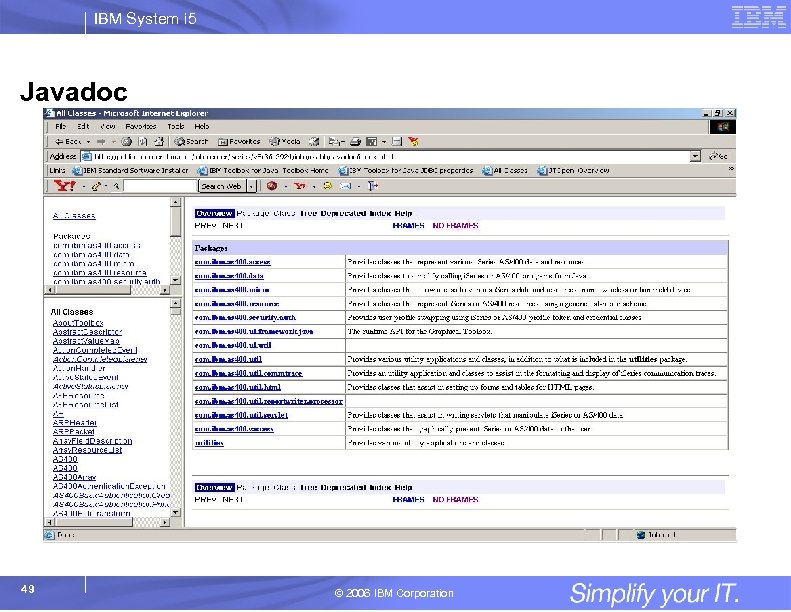The image size is (791, 612).
Task: Click the Stop loading icon
Action: click(127, 142)
